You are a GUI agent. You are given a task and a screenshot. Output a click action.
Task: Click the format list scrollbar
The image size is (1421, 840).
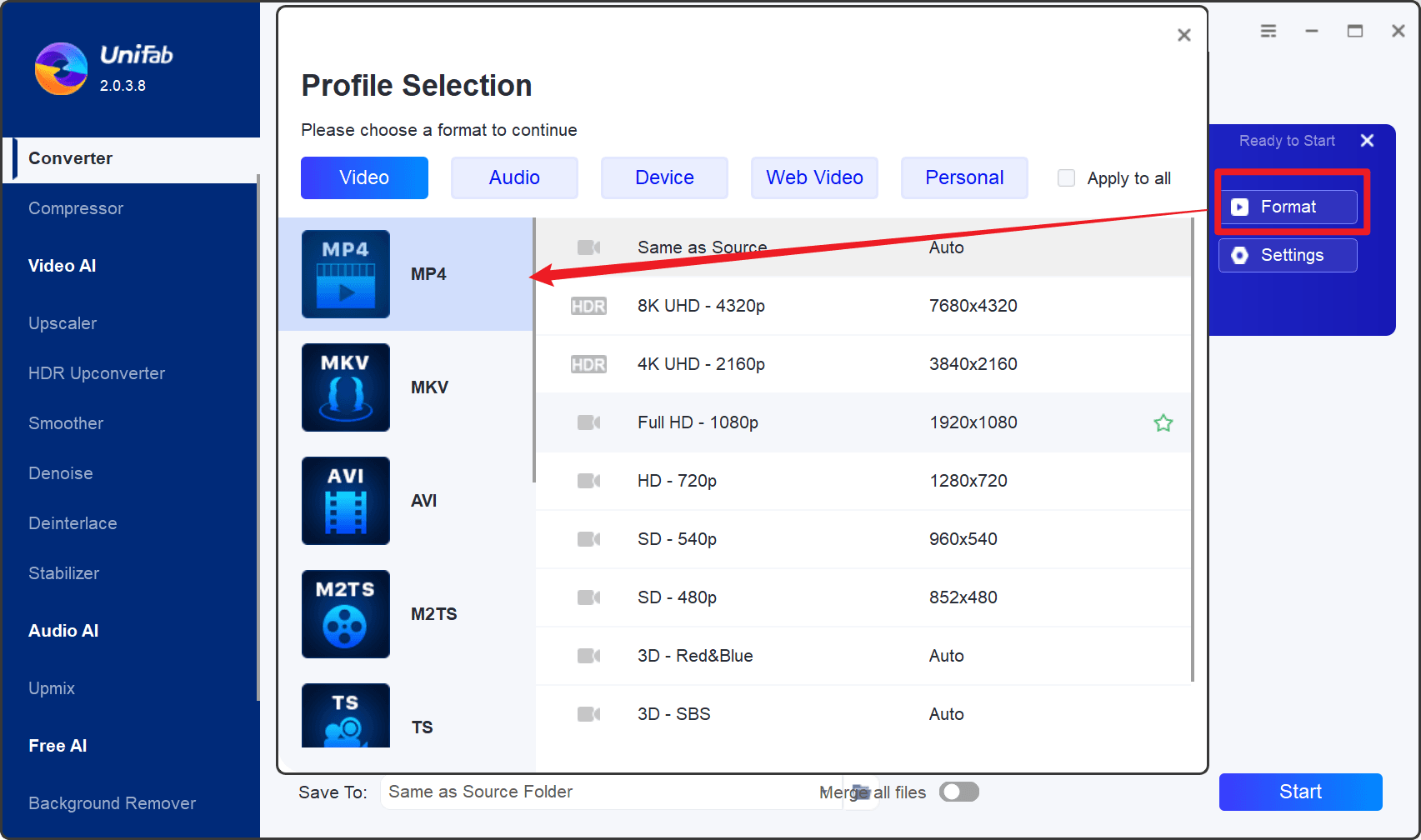point(533,350)
